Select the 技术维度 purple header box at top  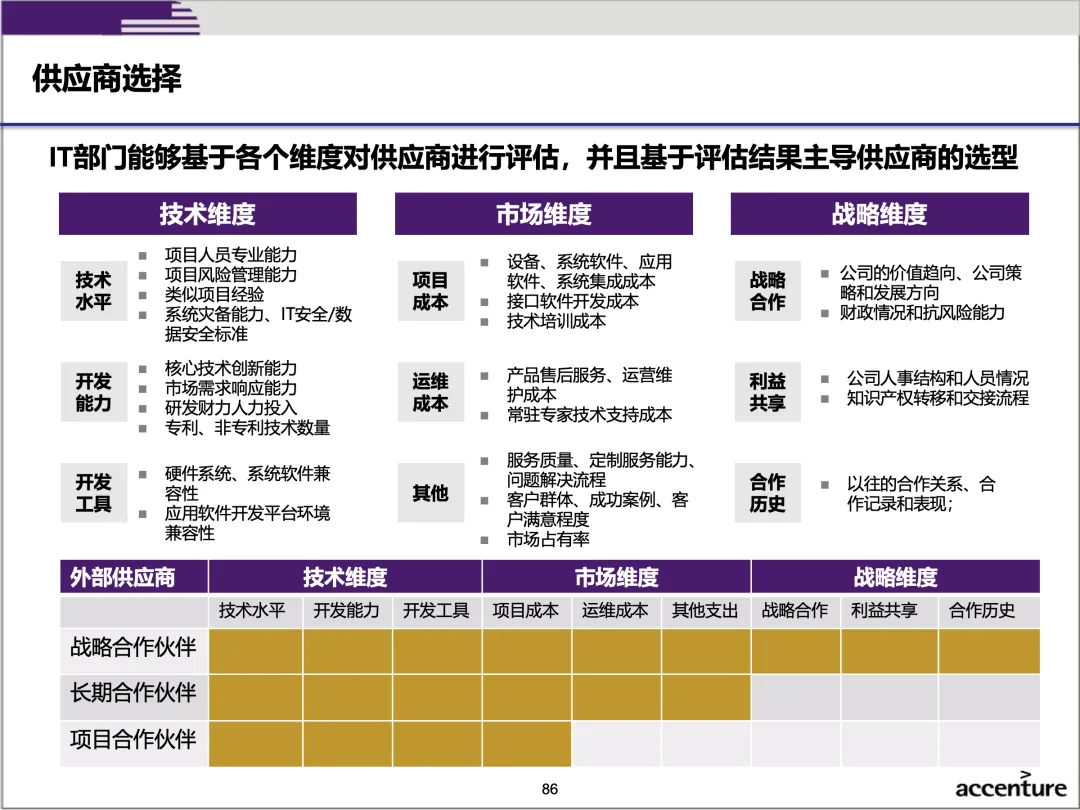click(x=208, y=214)
